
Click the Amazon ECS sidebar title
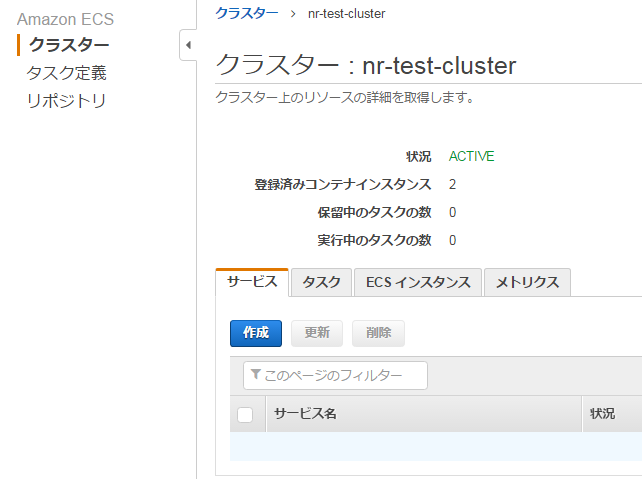(x=66, y=19)
